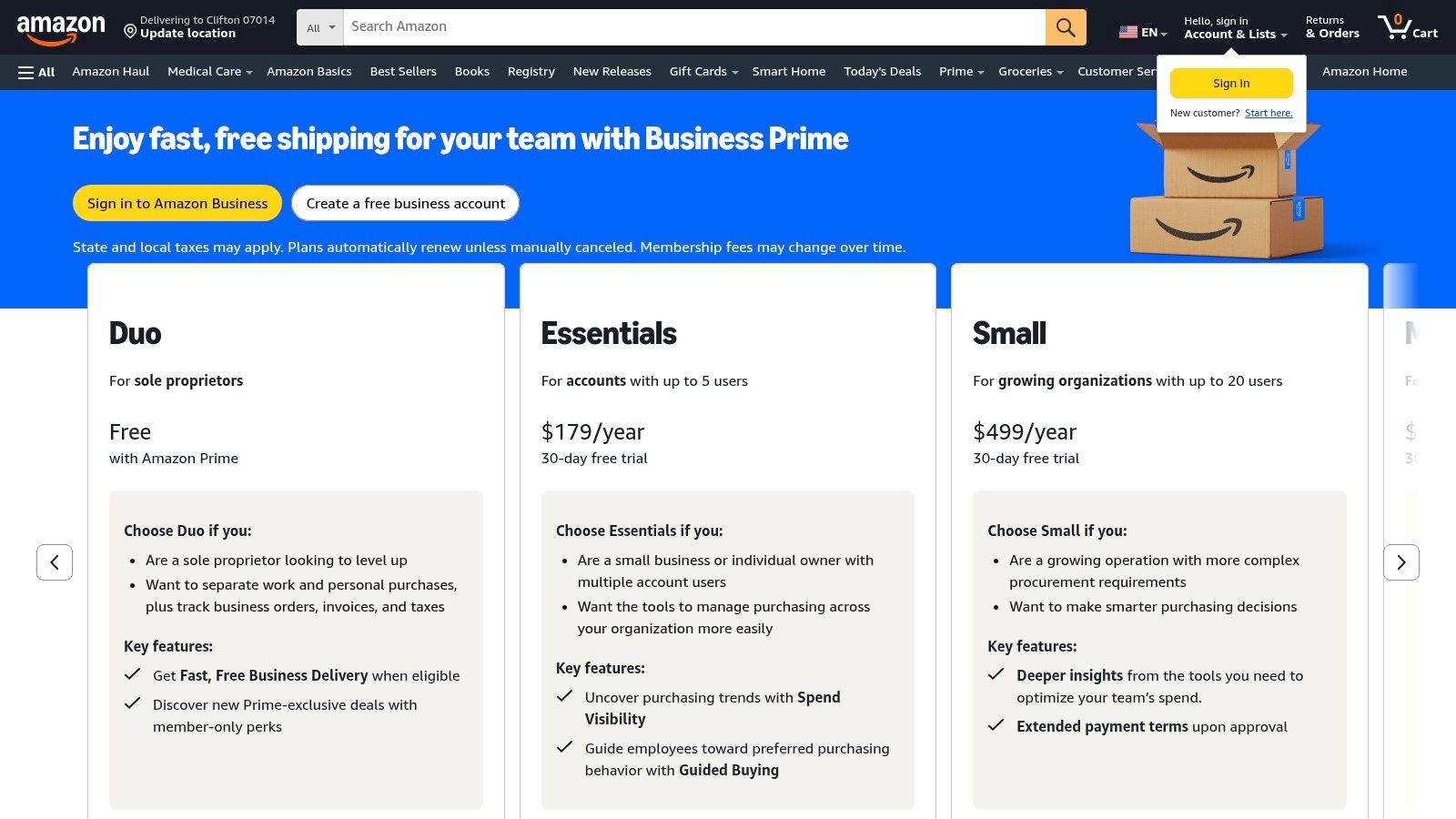Open the All search category dropdown
The image size is (1456, 819).
click(x=318, y=27)
